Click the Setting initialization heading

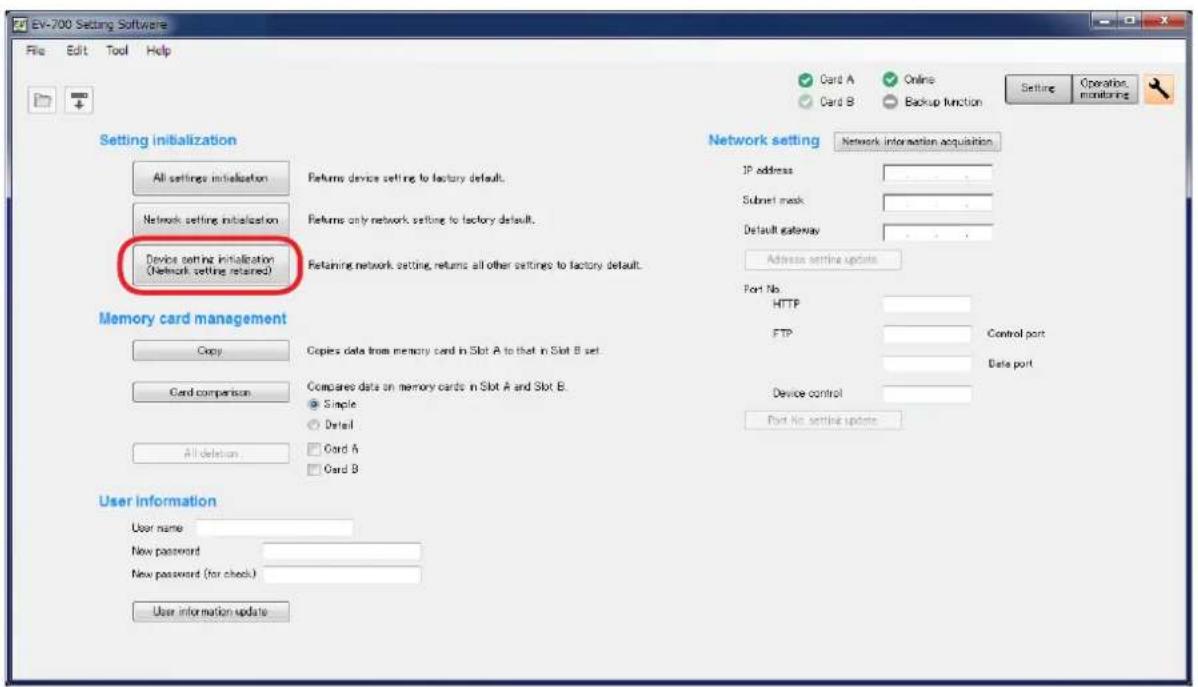(168, 141)
